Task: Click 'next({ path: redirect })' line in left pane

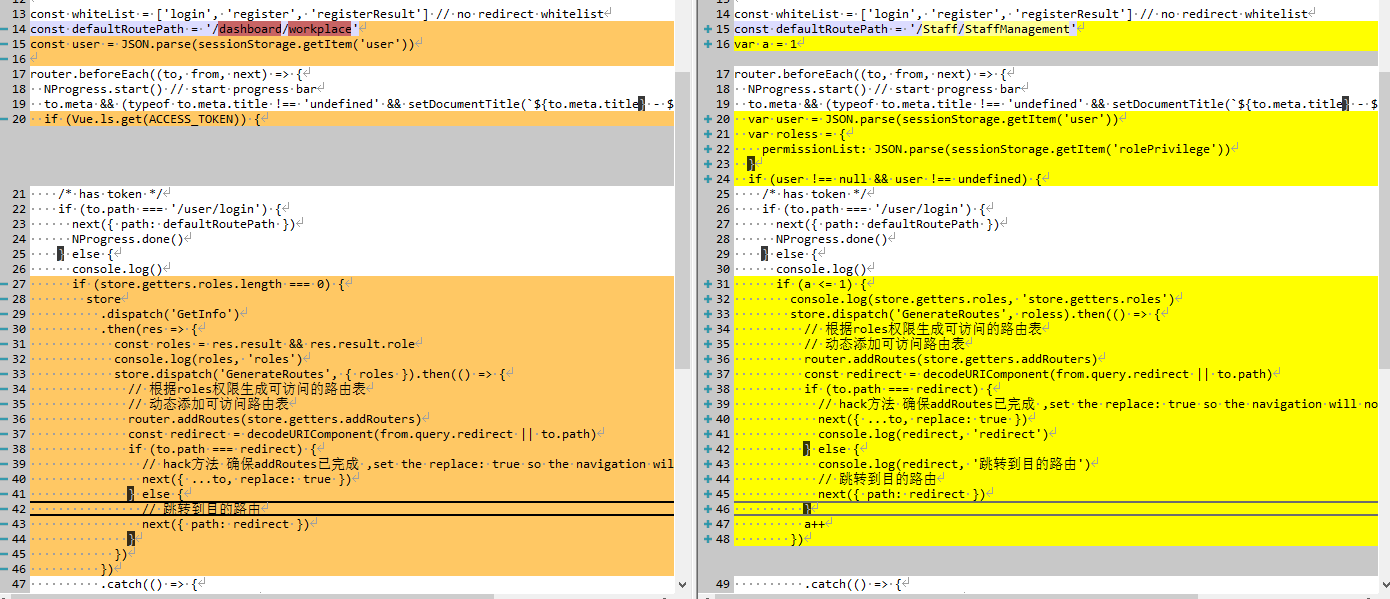Action: point(226,524)
